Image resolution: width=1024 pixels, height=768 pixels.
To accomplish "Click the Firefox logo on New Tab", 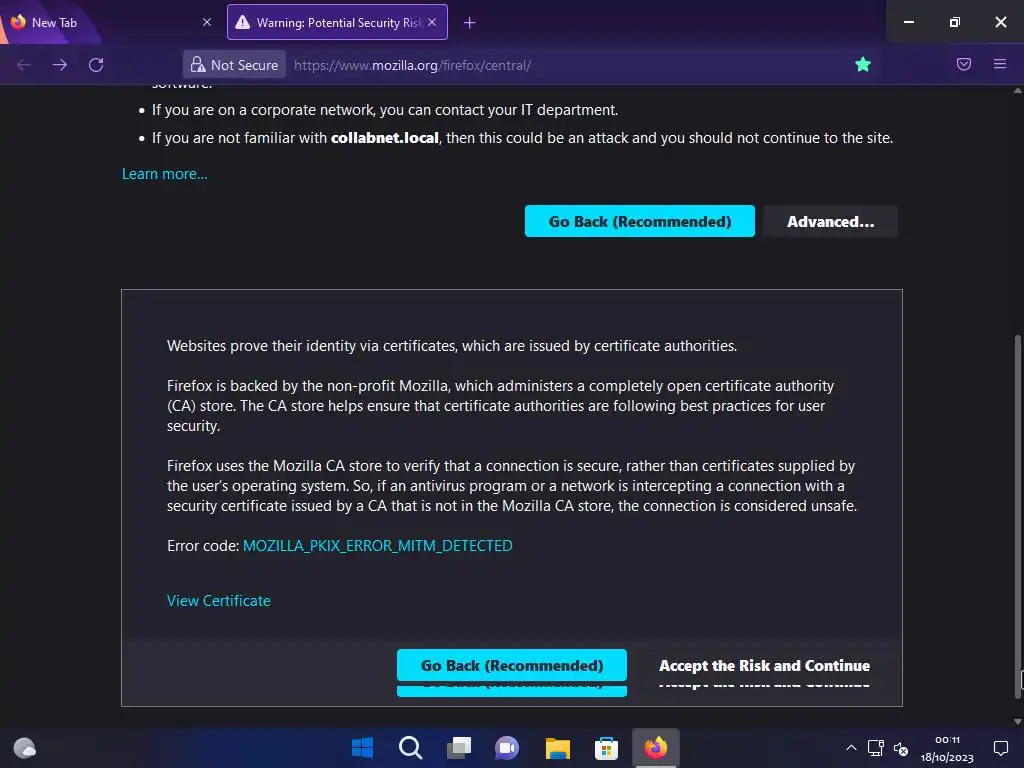I will tap(18, 22).
